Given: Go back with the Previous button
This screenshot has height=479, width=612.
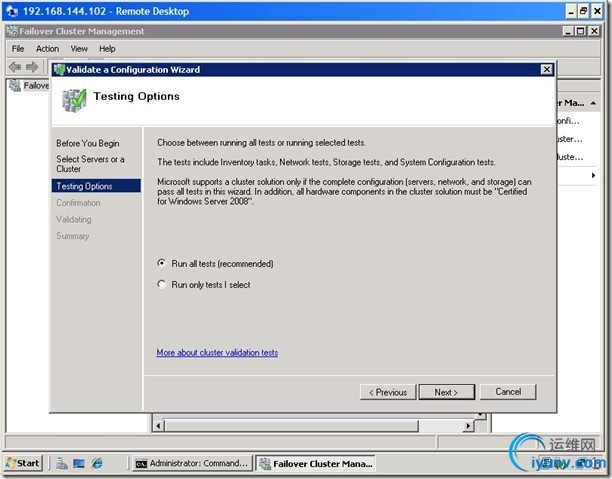Looking at the screenshot, I should pos(388,392).
